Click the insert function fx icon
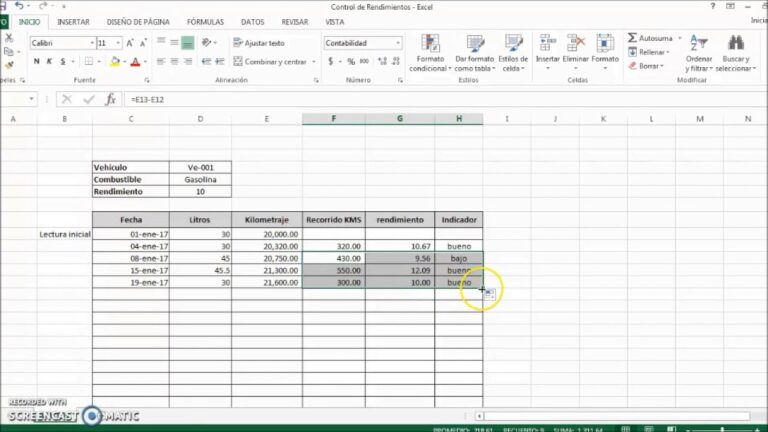Viewport: 768px width, 432px height. click(x=111, y=99)
